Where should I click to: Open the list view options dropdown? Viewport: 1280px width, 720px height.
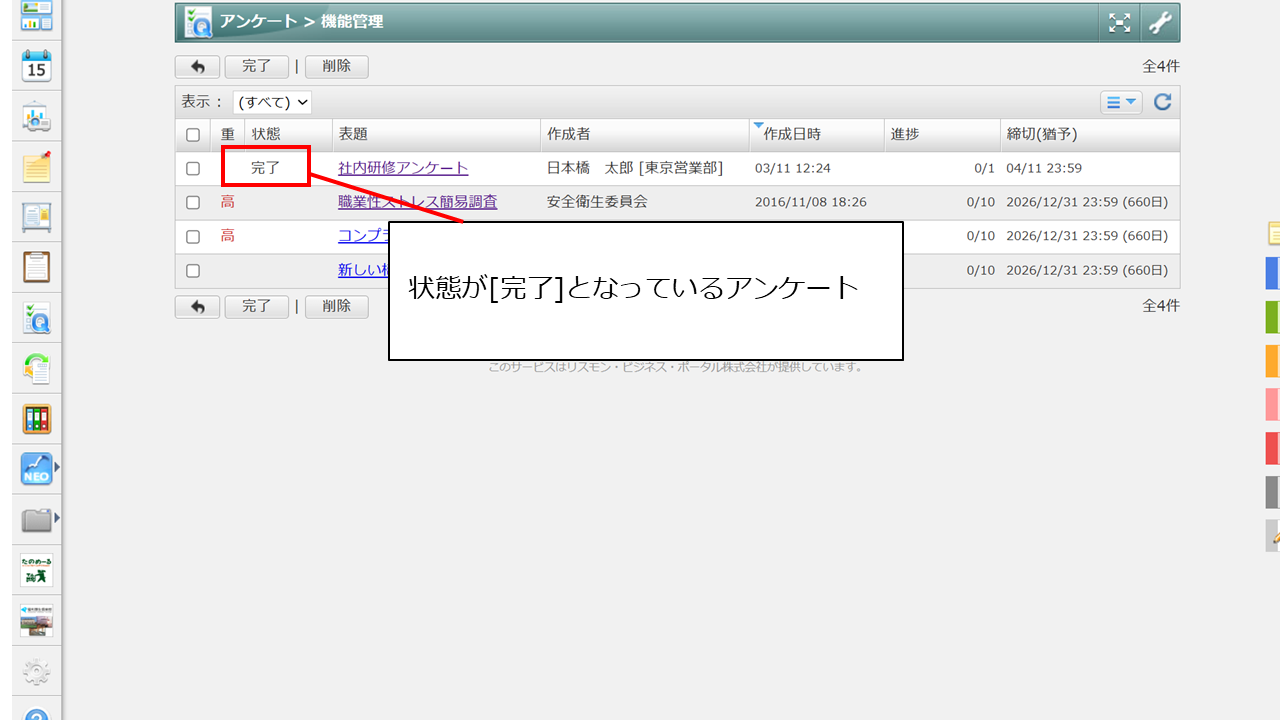pyautogui.click(x=1121, y=102)
